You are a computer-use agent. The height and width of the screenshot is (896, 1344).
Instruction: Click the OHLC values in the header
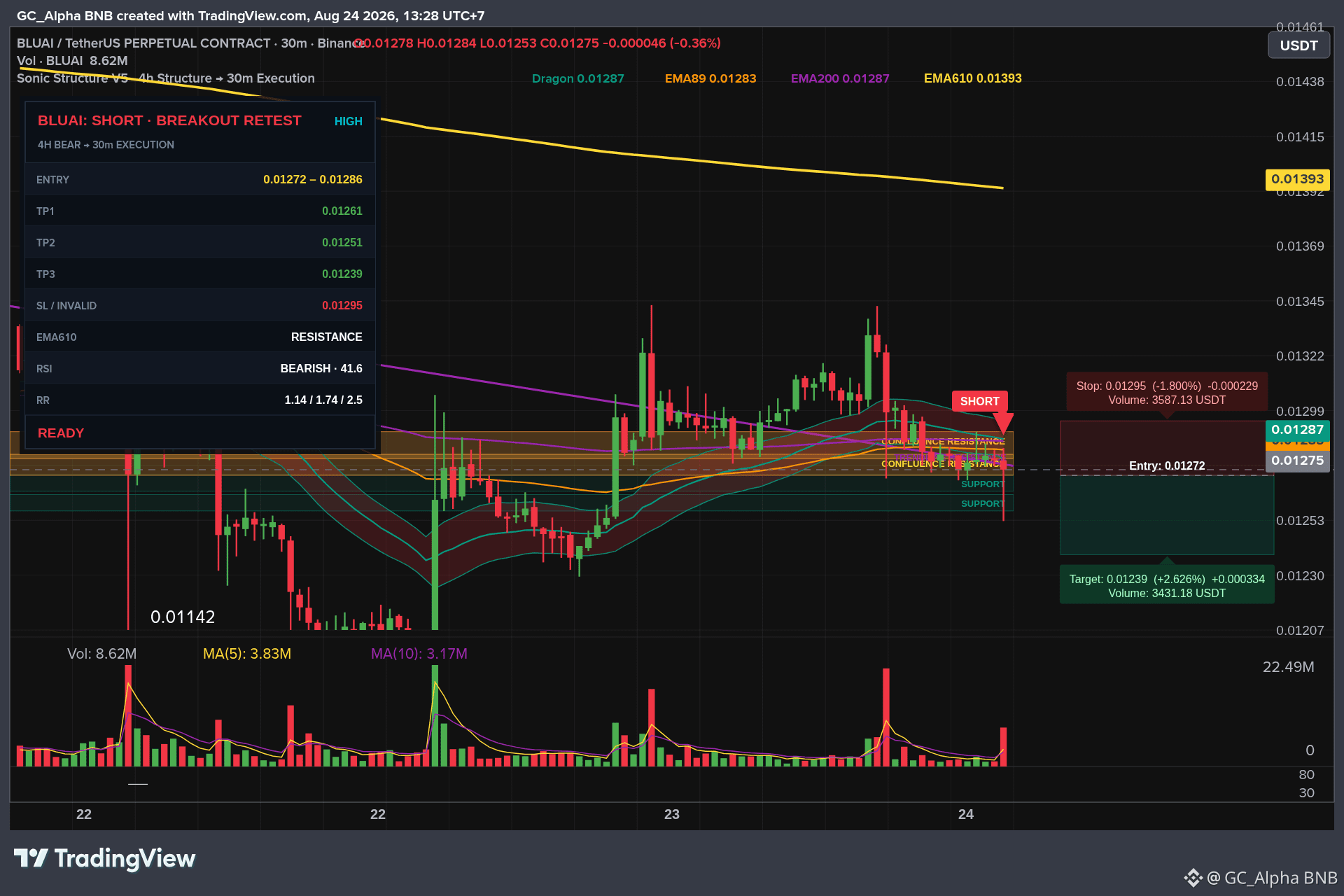click(x=537, y=43)
